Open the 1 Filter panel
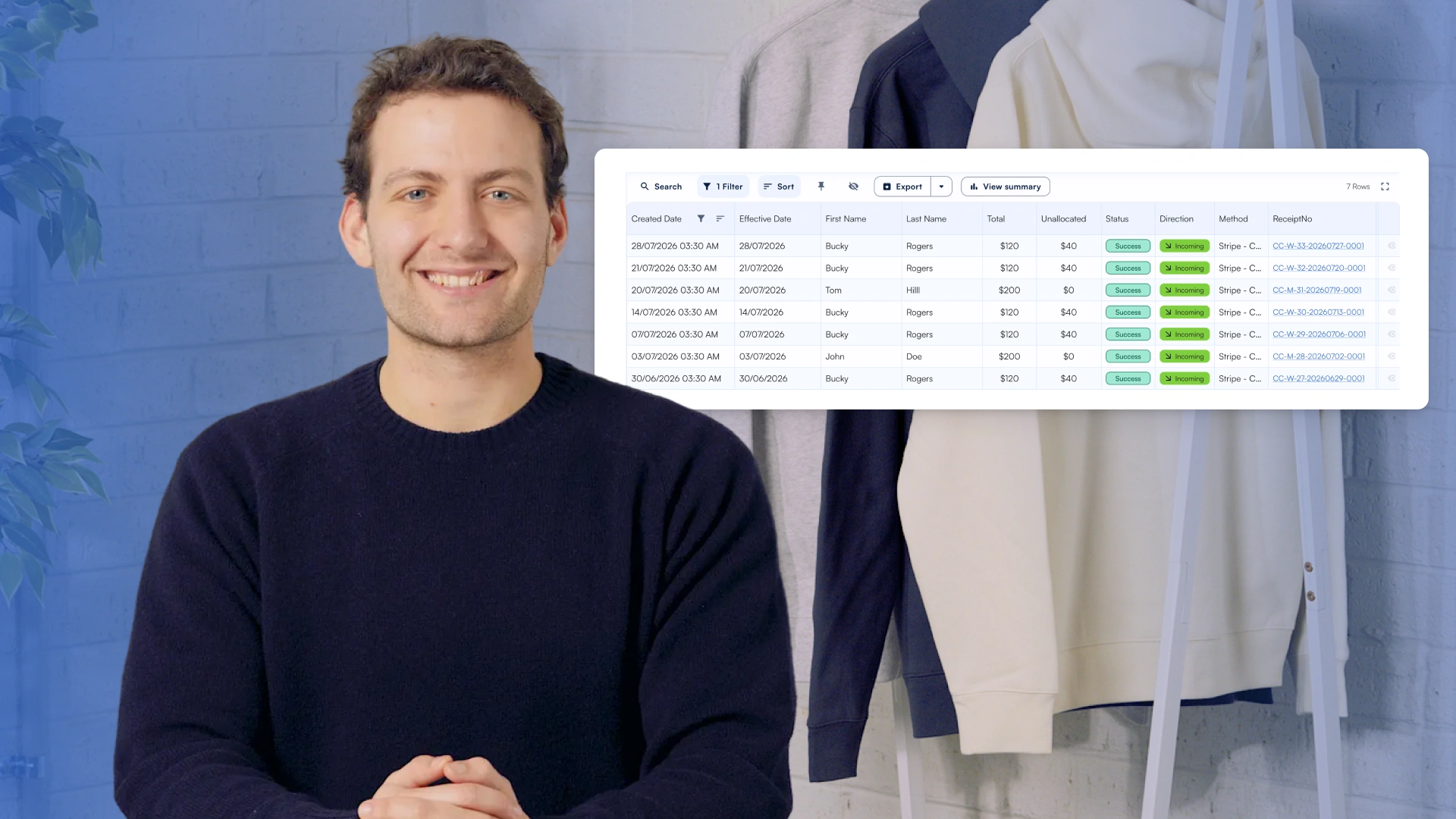 coord(723,187)
